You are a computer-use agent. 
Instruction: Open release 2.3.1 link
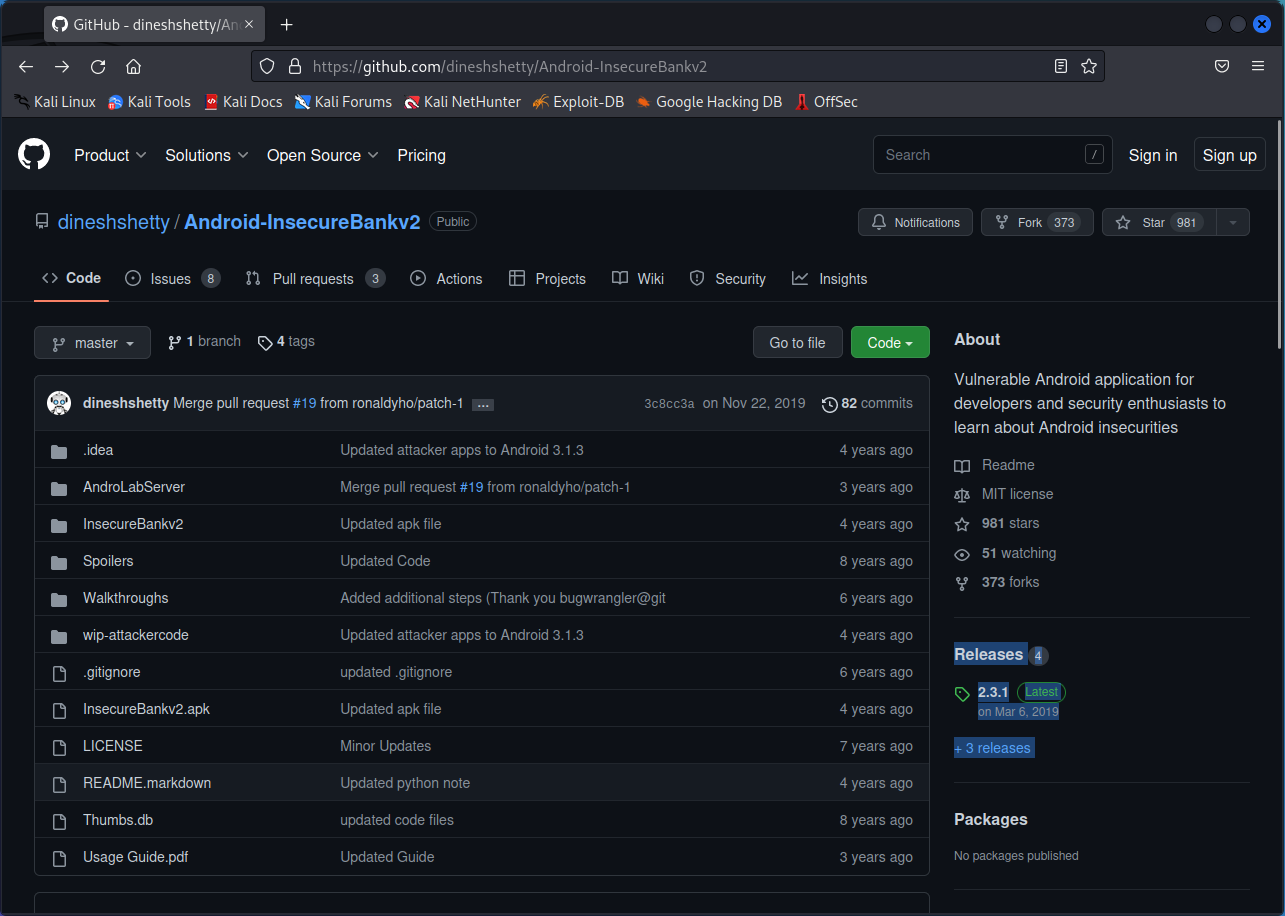[993, 692]
